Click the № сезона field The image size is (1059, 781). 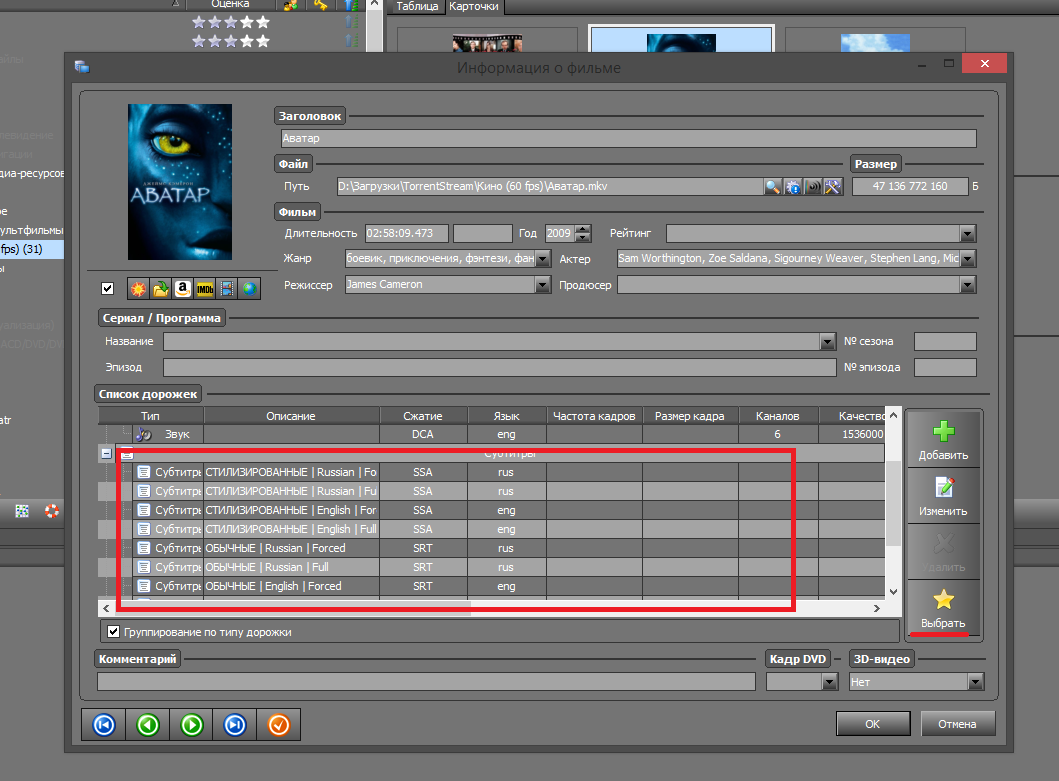tap(945, 342)
